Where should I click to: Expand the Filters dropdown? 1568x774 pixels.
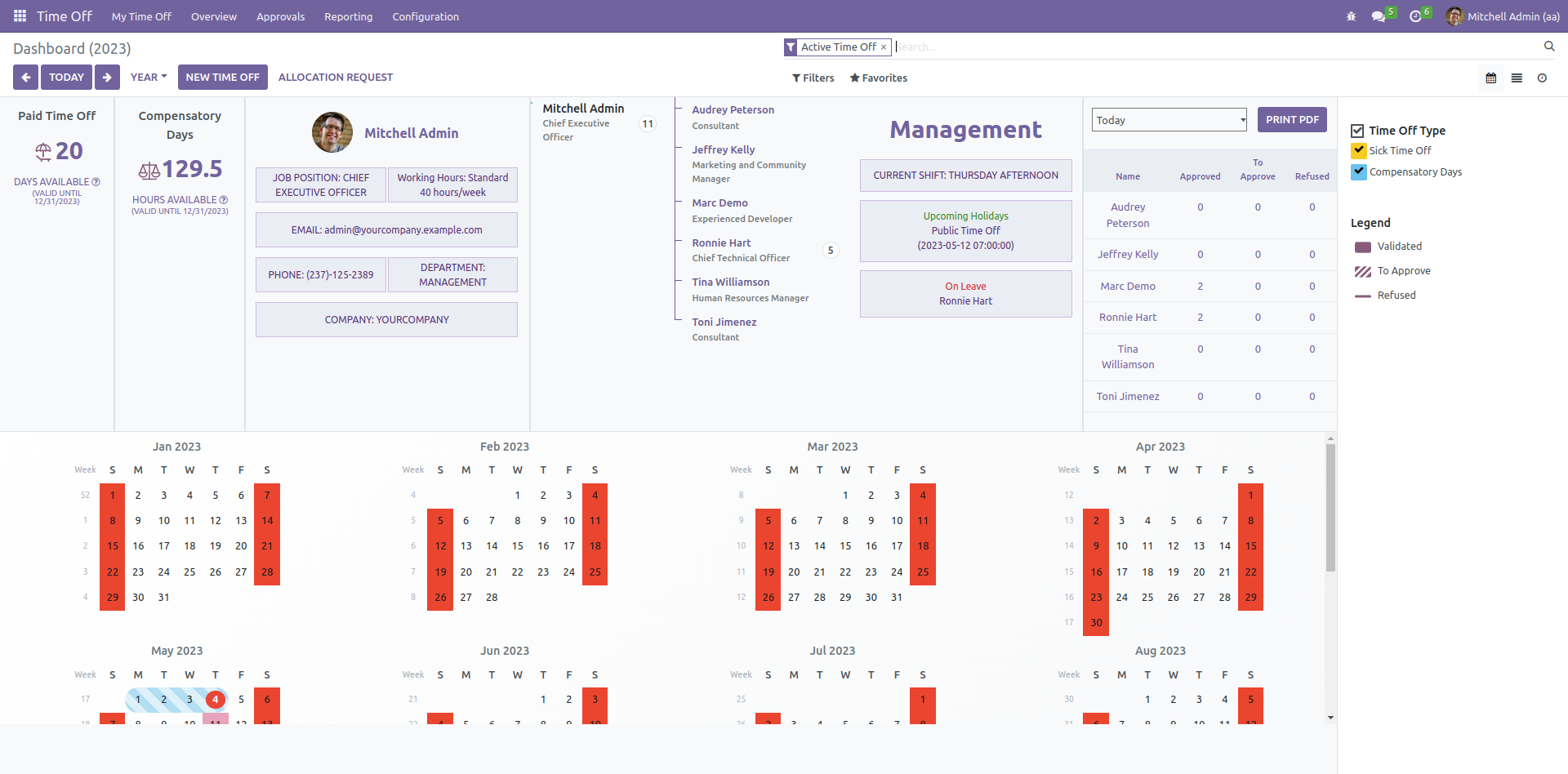[x=813, y=78]
